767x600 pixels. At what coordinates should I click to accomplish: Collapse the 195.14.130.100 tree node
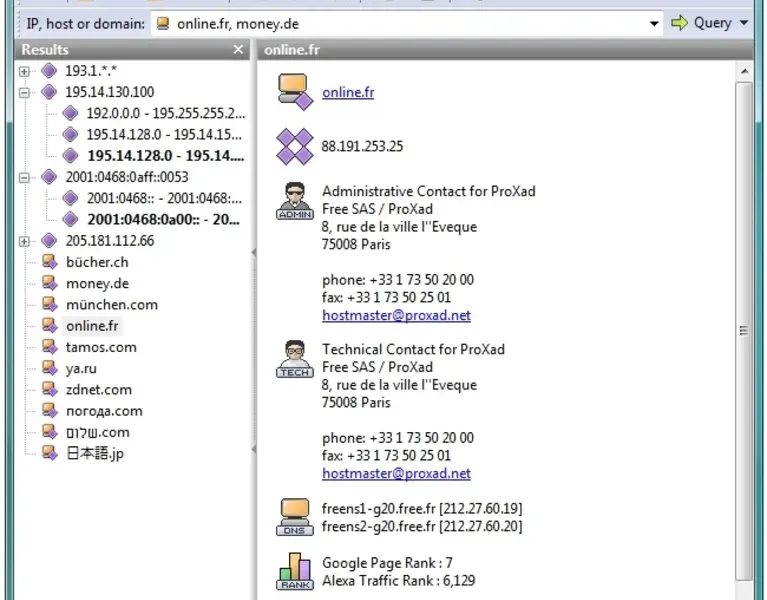[x=24, y=92]
